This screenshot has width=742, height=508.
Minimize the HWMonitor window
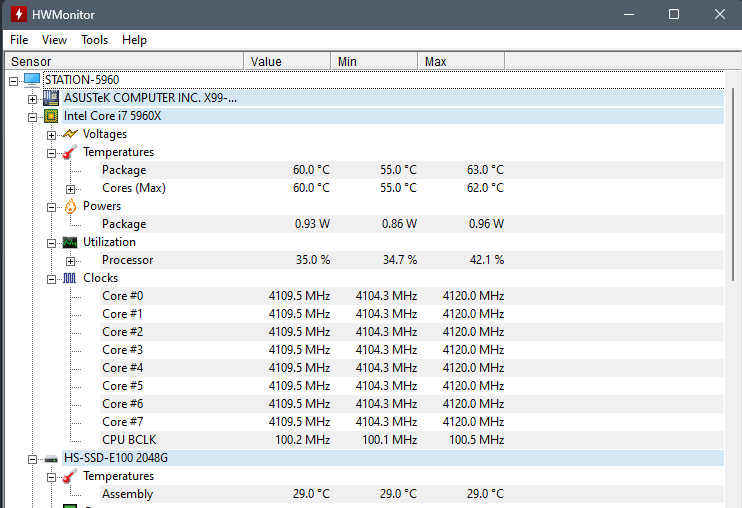[629, 14]
